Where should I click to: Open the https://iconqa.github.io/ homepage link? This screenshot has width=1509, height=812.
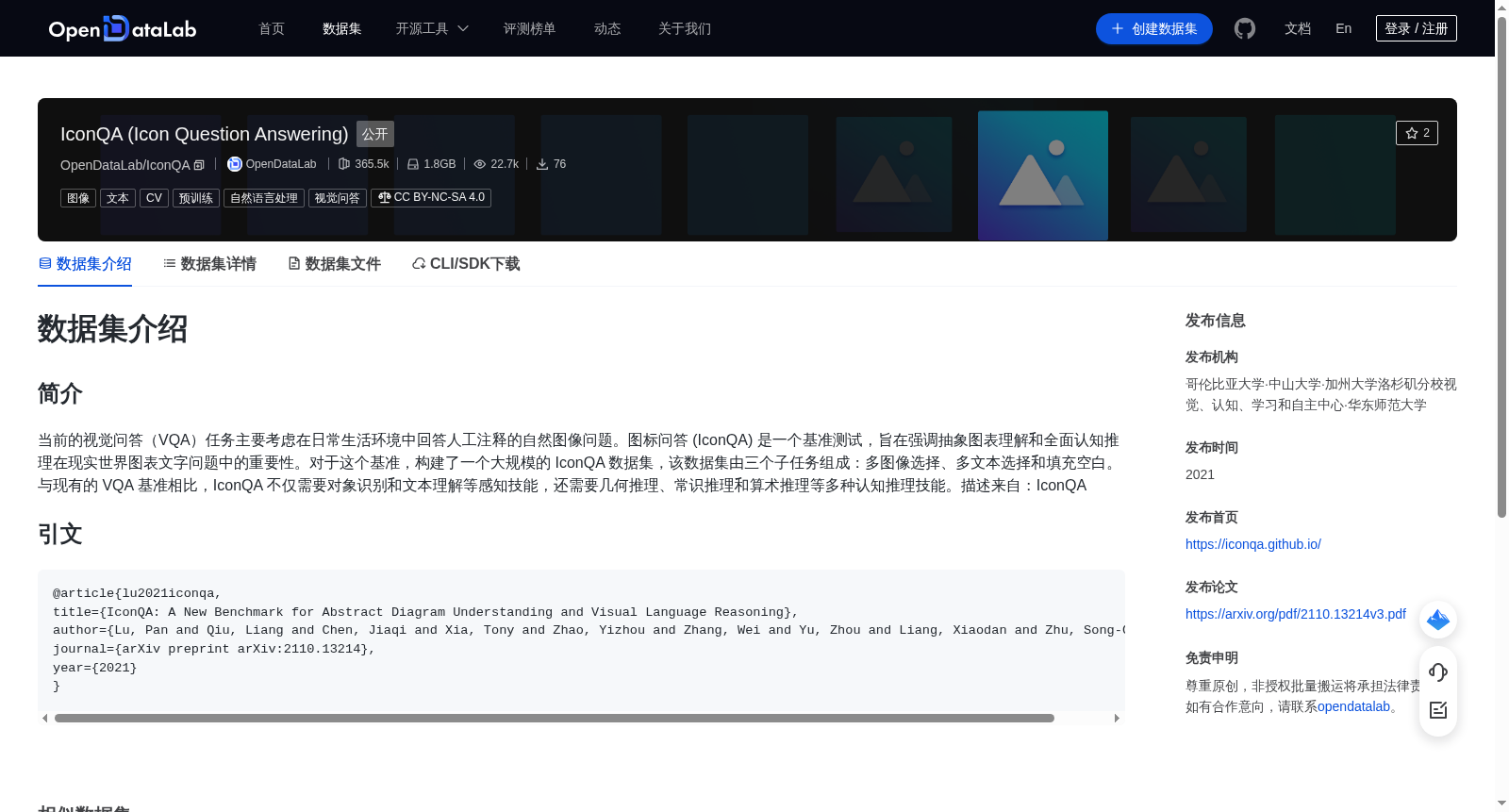pos(1253,544)
